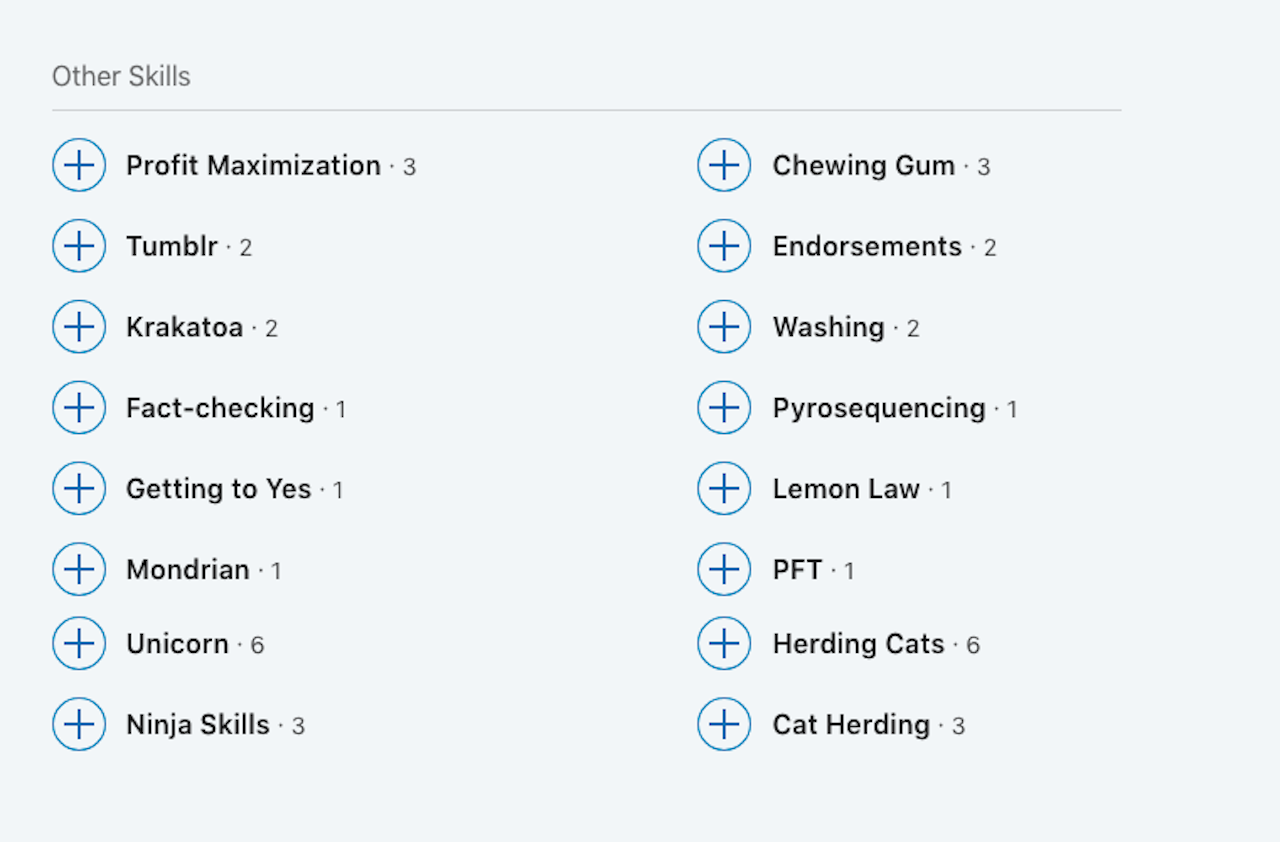Add endorsement for Chewing Gum plus icon
The image size is (1280, 842).
coord(724,165)
